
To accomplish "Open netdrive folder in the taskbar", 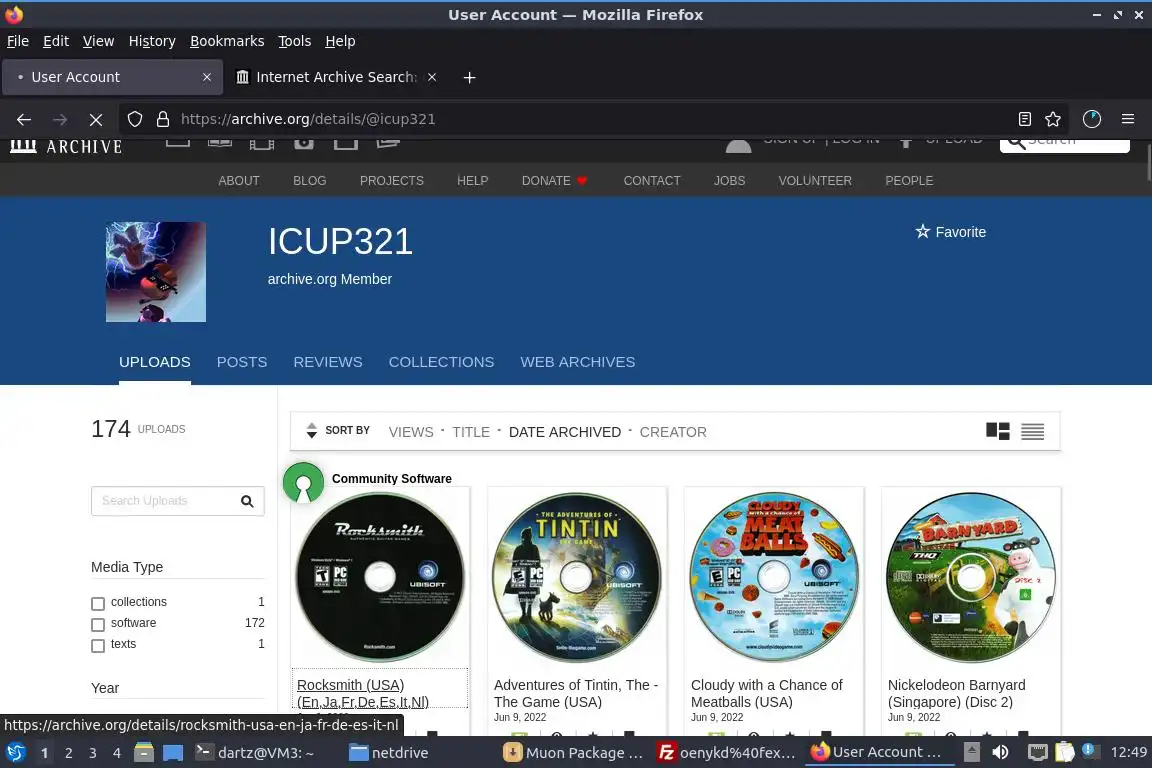I will pyautogui.click(x=389, y=753).
